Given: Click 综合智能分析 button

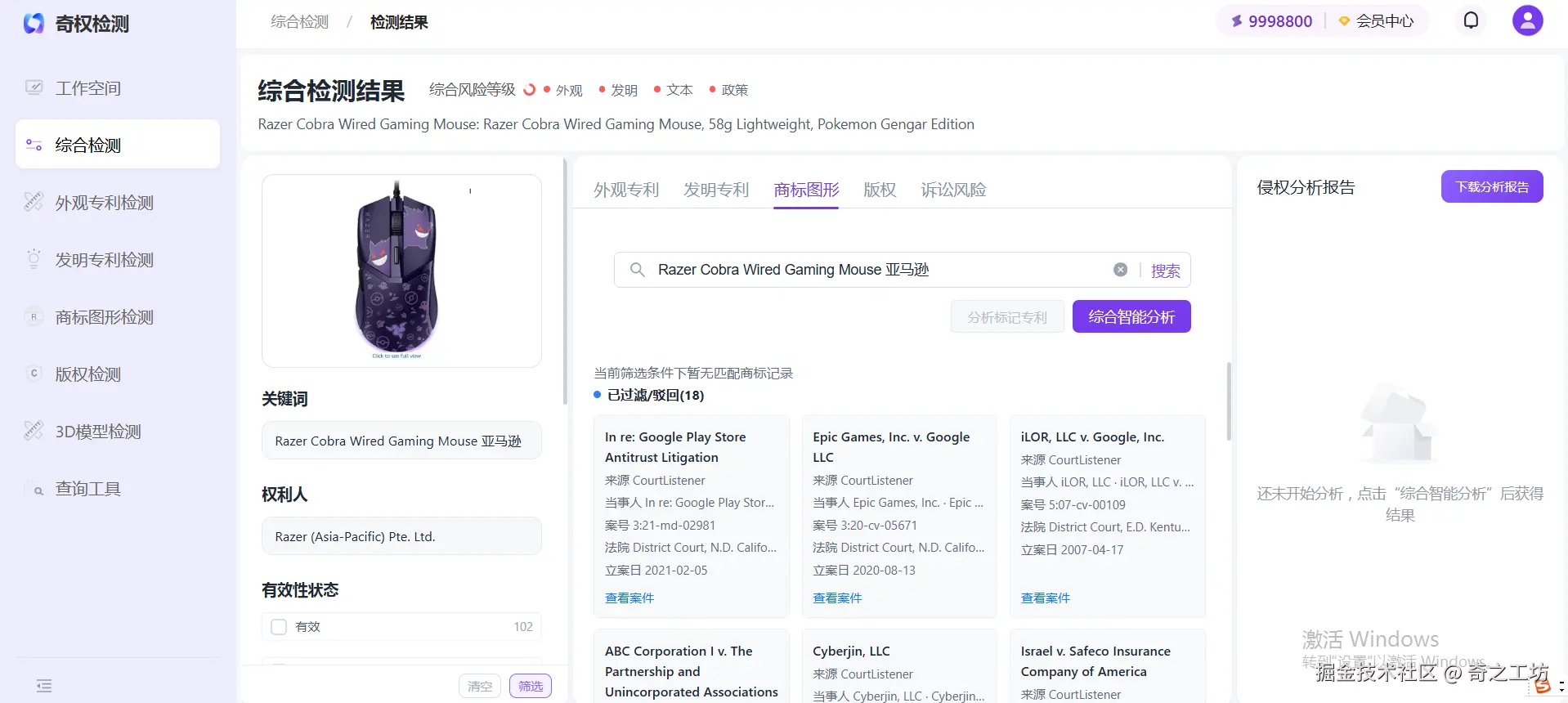Looking at the screenshot, I should pos(1131,316).
